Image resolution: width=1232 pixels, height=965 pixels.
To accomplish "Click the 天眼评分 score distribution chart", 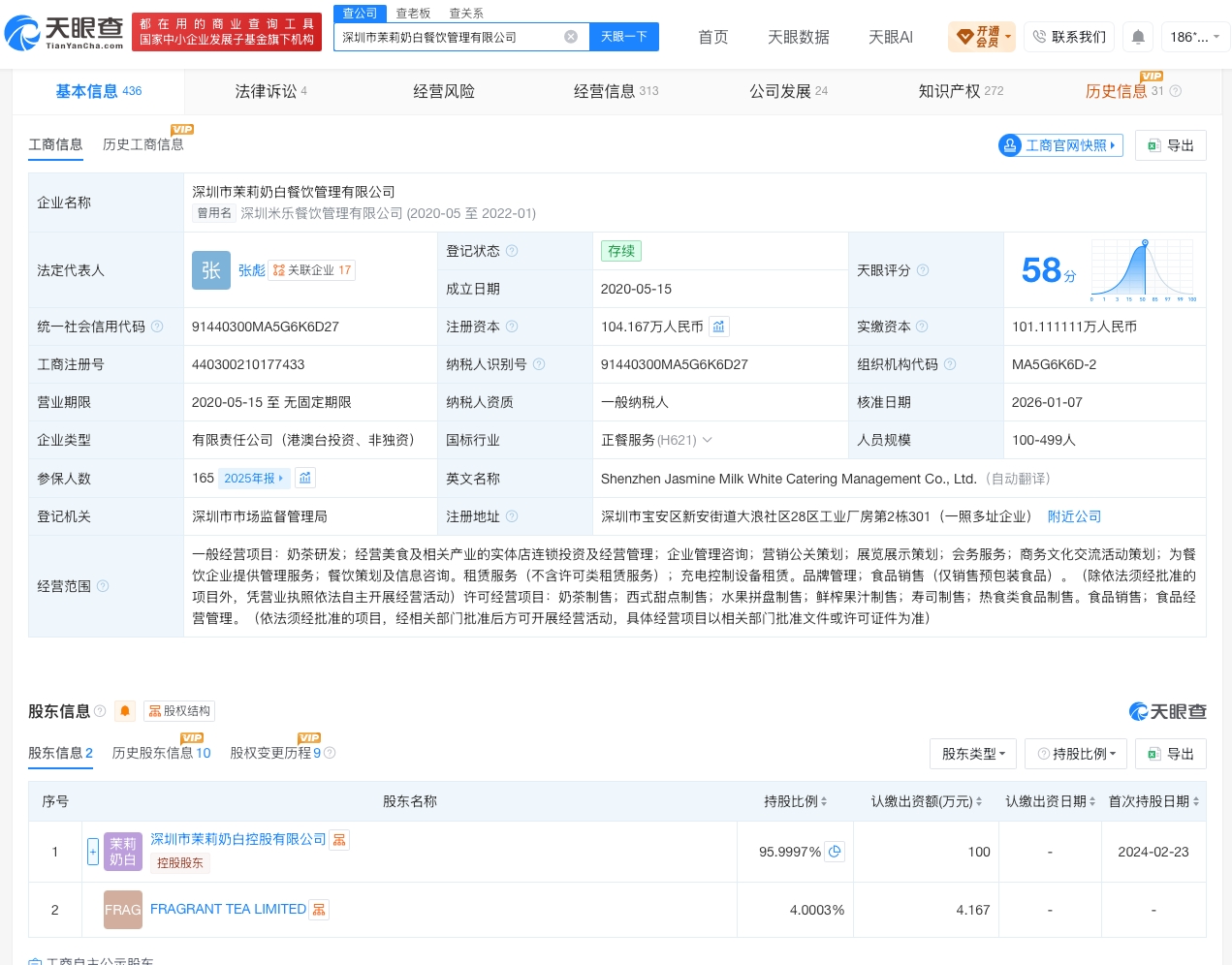I will tap(1144, 270).
